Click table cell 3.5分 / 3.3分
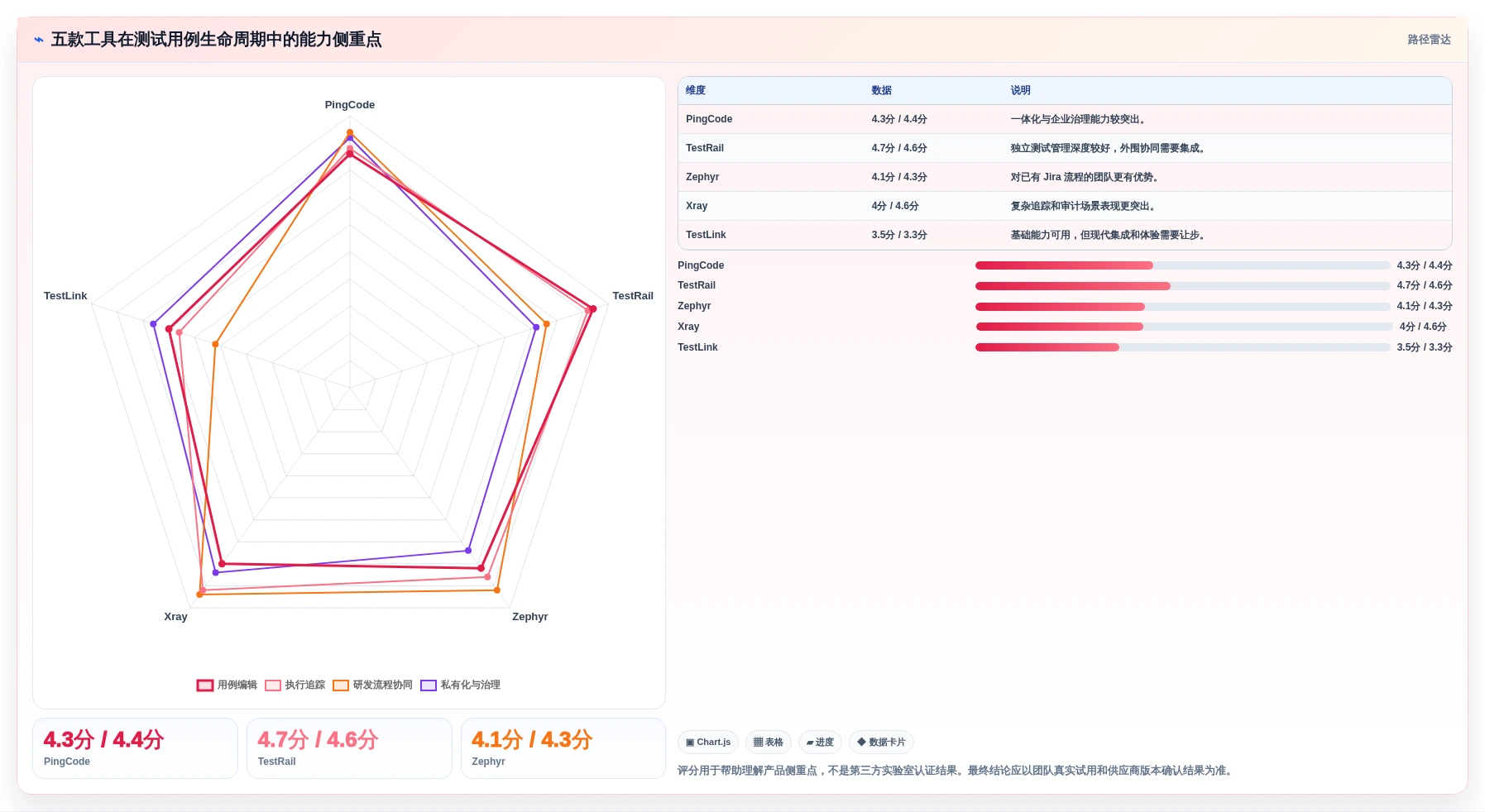The image size is (1485, 812). pyautogui.click(x=899, y=235)
